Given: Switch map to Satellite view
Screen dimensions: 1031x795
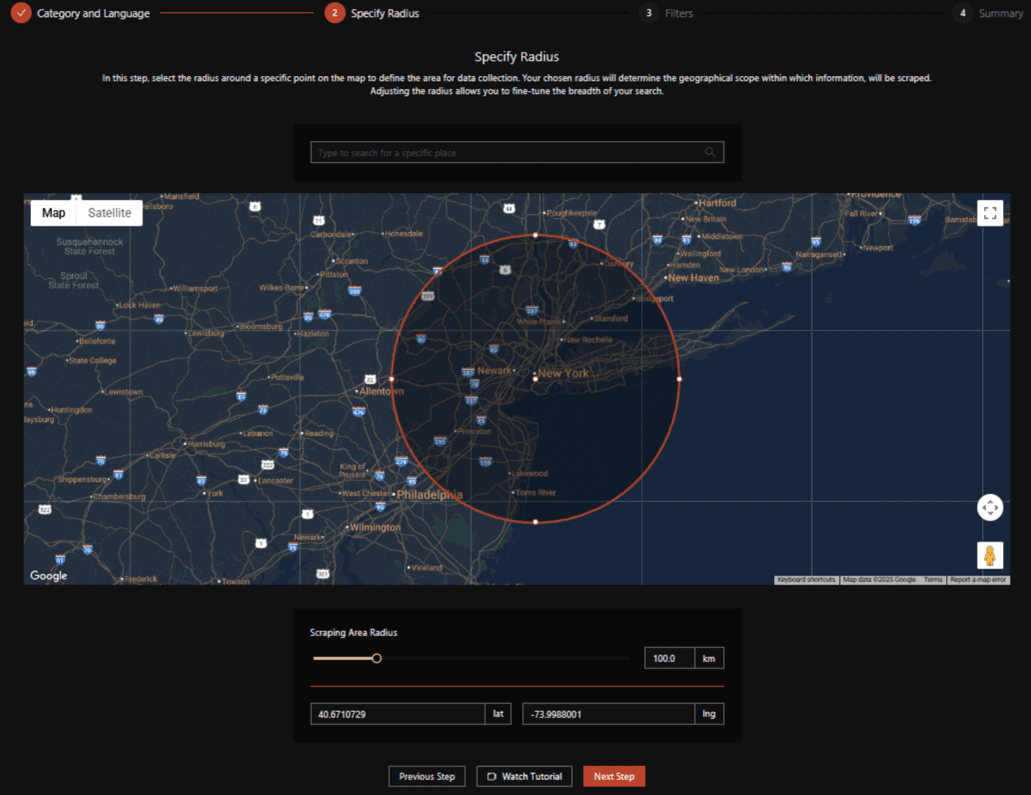Looking at the screenshot, I should coord(109,213).
